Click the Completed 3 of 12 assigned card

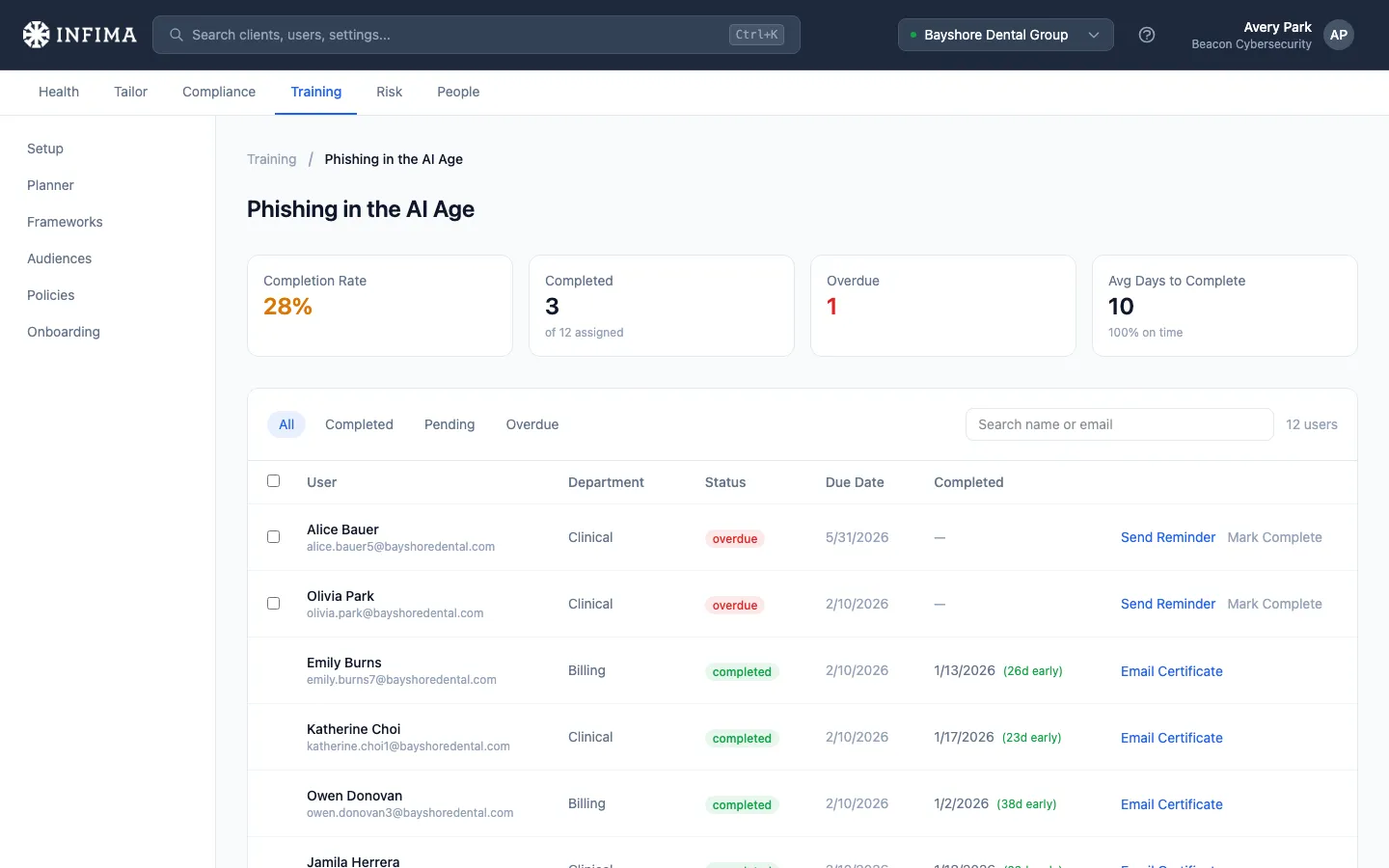[x=662, y=306]
